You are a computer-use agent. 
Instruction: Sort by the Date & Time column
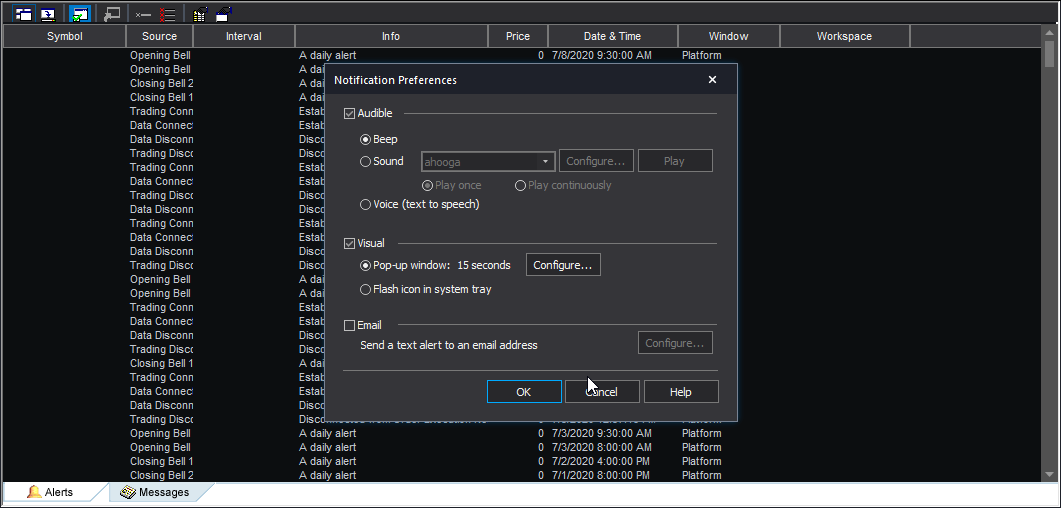pos(612,37)
